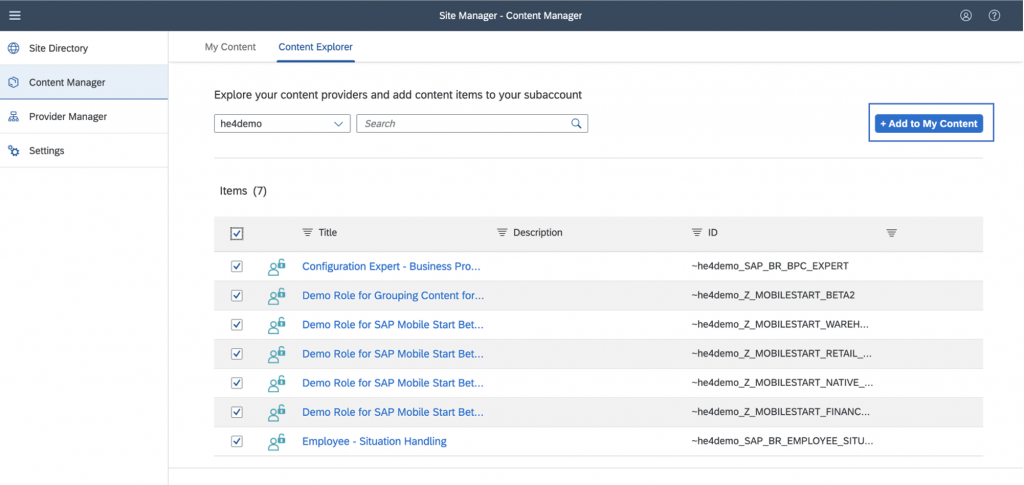1024x485 pixels.
Task: Click the Title column header label
Action: click(328, 232)
